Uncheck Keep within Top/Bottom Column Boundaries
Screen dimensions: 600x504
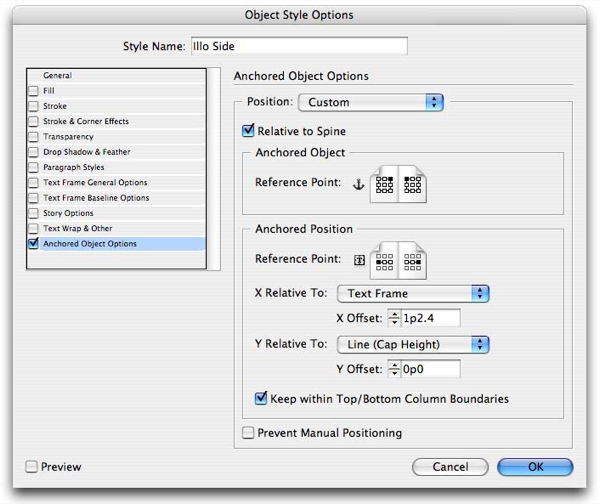[x=261, y=398]
